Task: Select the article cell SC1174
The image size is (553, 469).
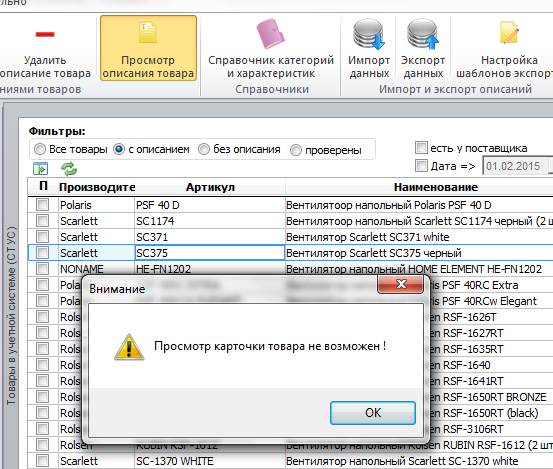Action: coord(209,221)
